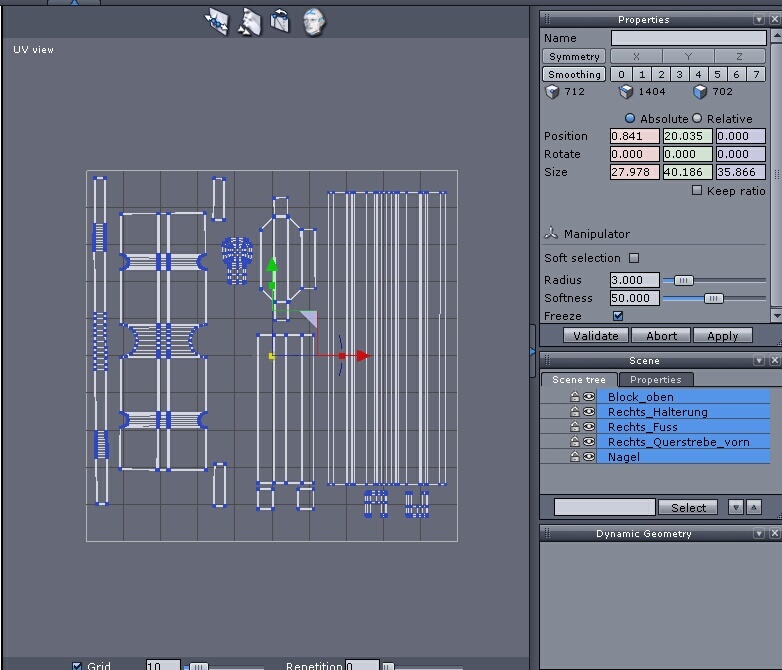Toggle the Soft selection checkbox
Screen dimensions: 782x670
[x=634, y=258]
